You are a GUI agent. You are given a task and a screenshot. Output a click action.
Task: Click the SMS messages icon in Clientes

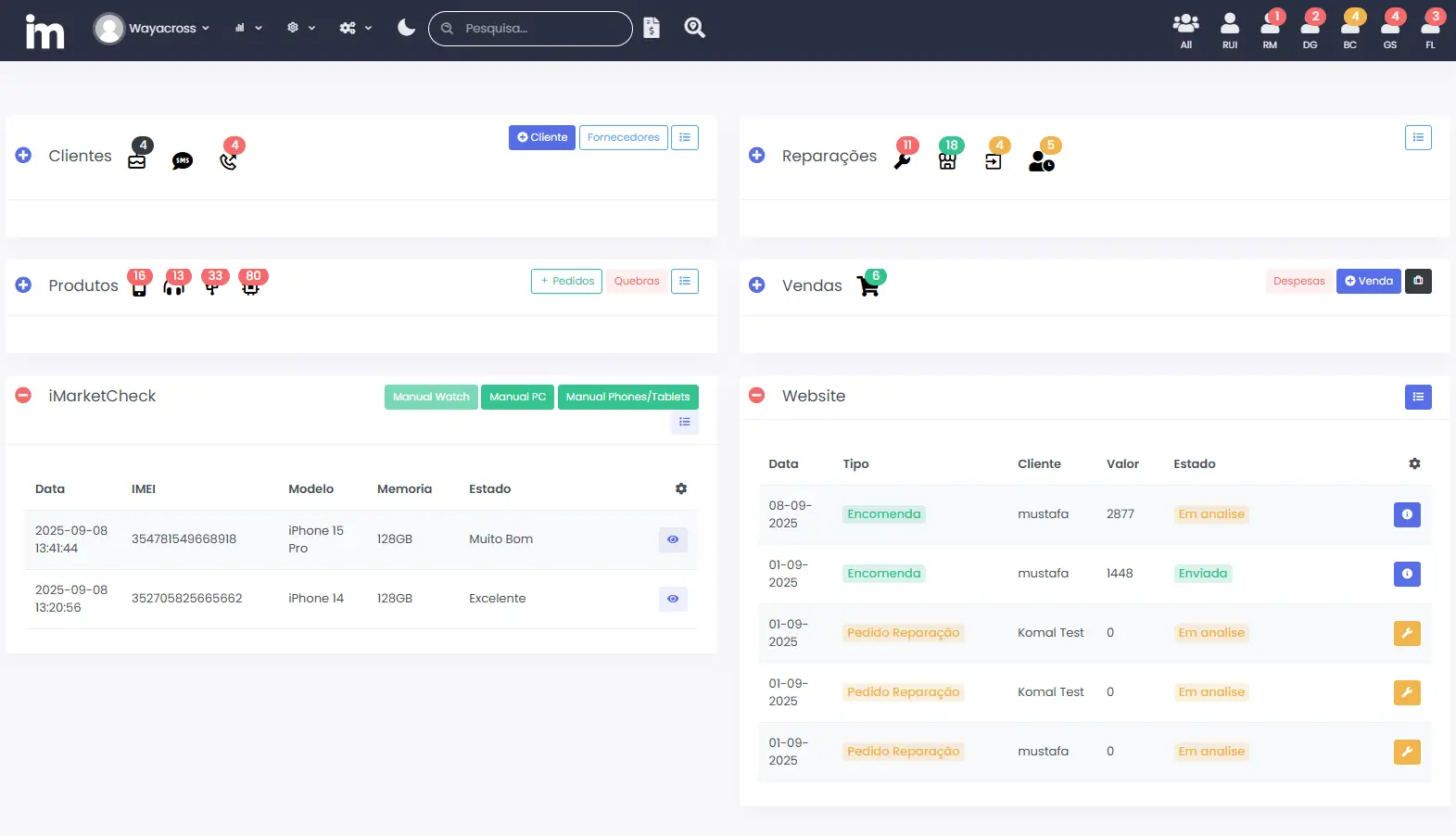click(x=183, y=161)
